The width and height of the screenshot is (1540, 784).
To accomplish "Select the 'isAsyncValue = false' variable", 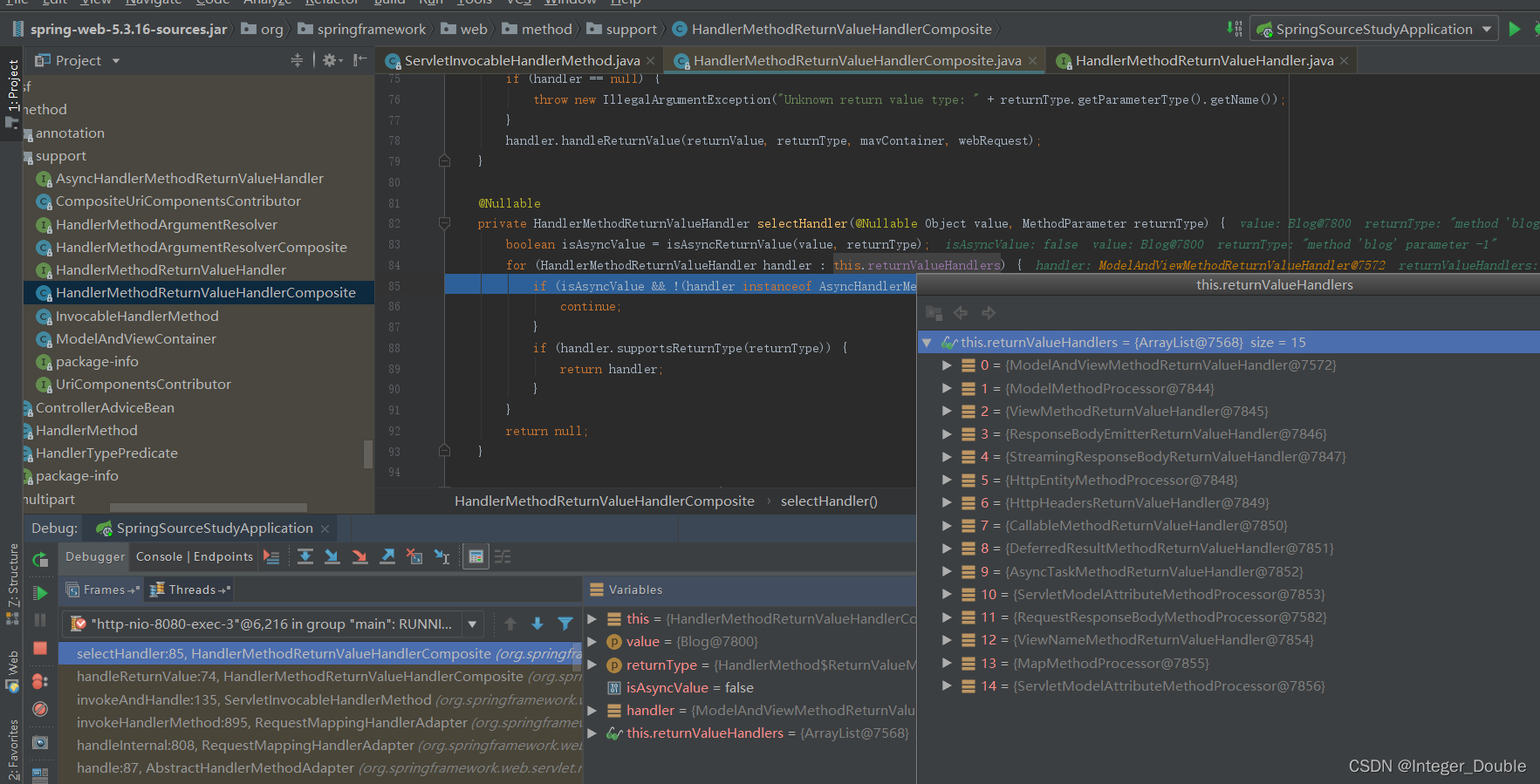I will (x=689, y=687).
